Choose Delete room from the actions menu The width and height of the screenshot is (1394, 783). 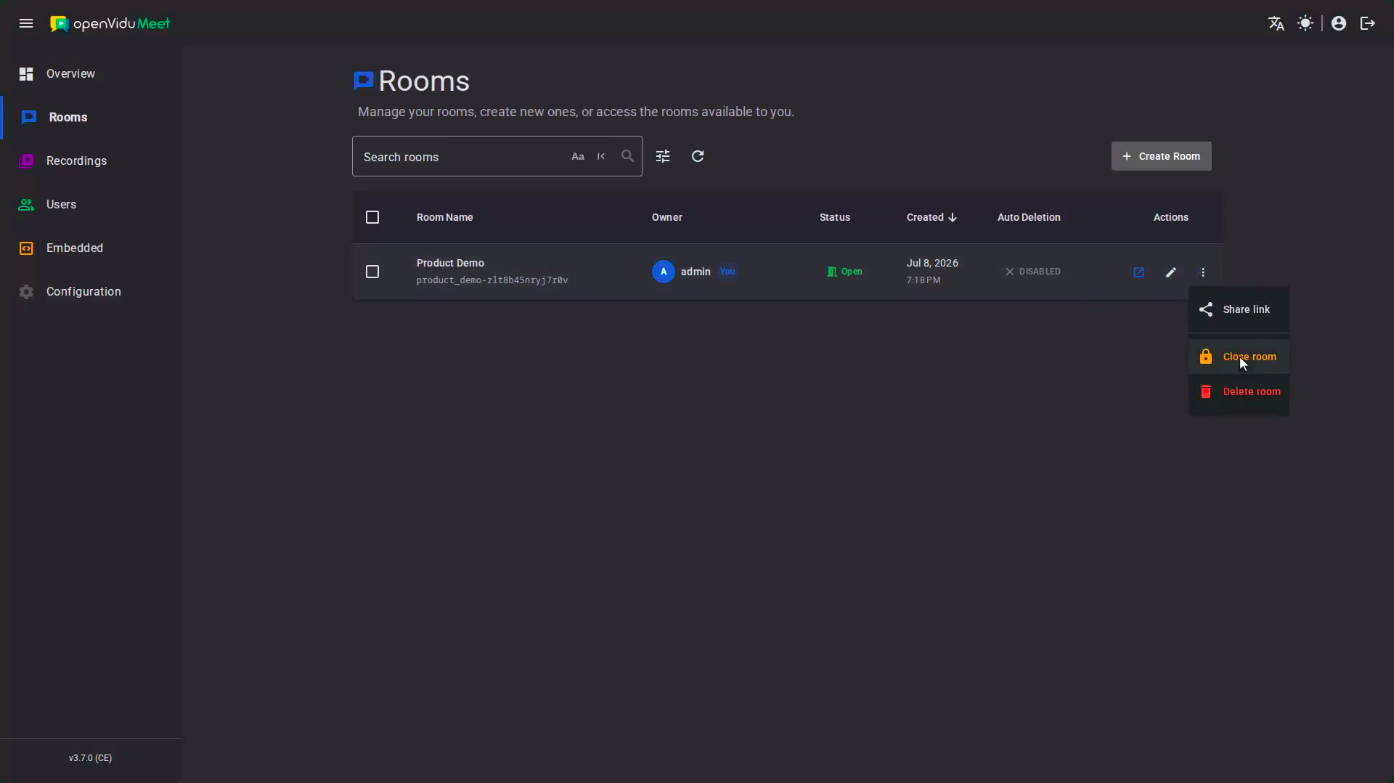click(1238, 392)
